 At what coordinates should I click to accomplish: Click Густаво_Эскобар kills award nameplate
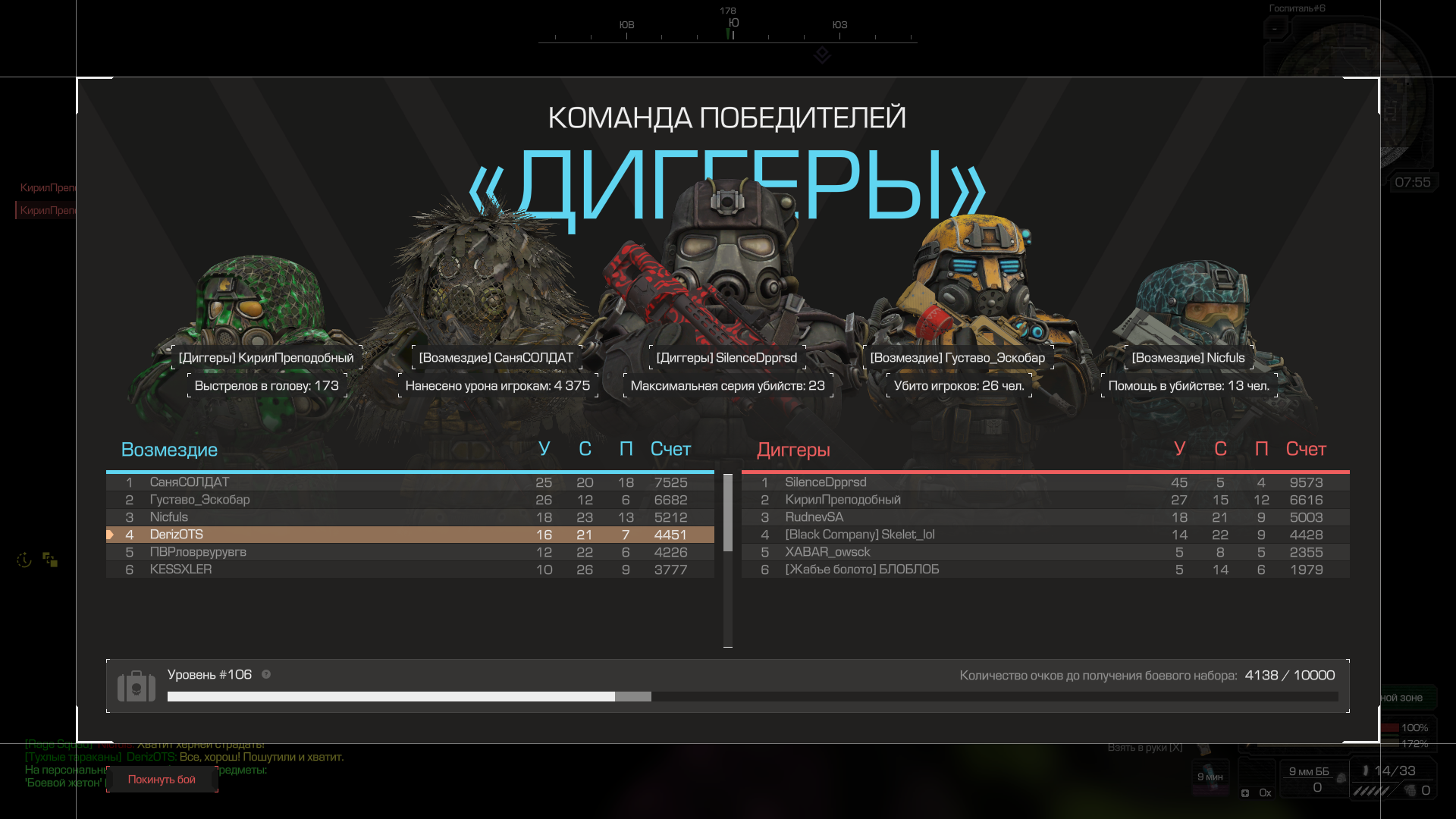[x=958, y=358]
